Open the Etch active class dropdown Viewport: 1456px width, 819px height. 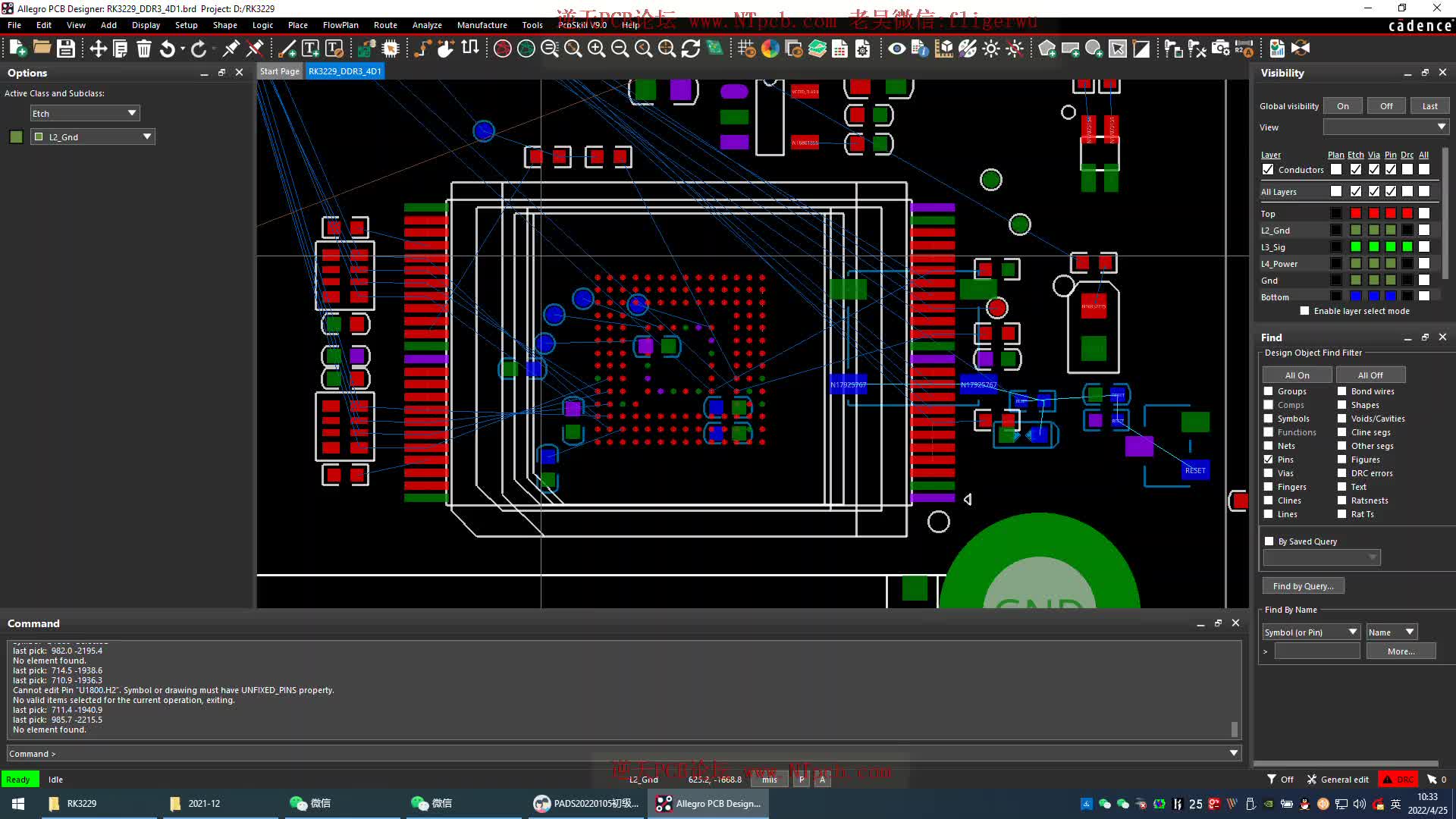coord(85,113)
